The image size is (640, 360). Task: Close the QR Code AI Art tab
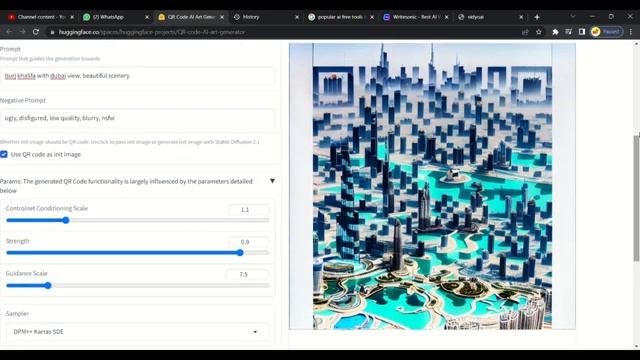[x=222, y=17]
